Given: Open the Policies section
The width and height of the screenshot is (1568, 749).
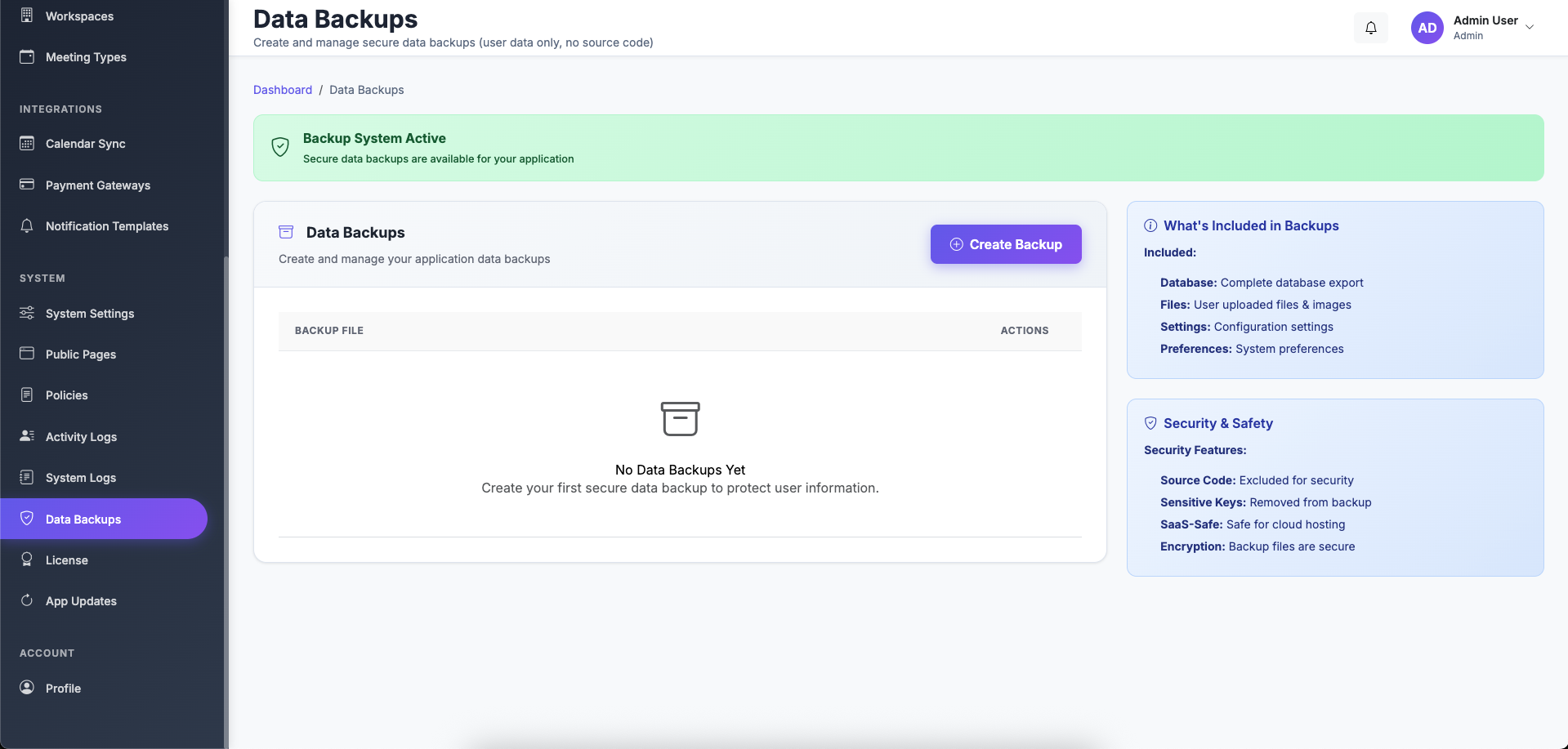Looking at the screenshot, I should tap(66, 395).
